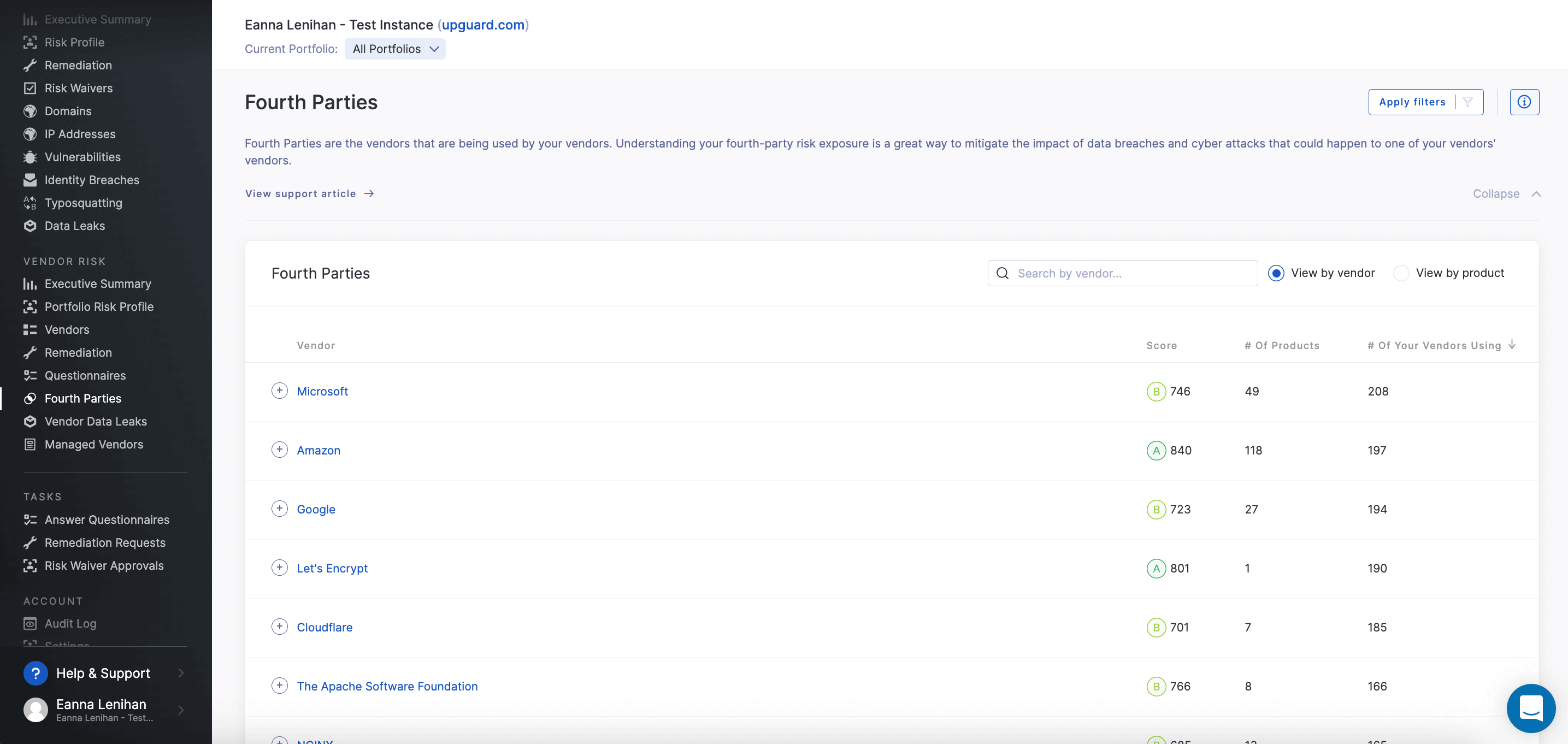
Task: Click the Apply filters button
Action: point(1412,102)
